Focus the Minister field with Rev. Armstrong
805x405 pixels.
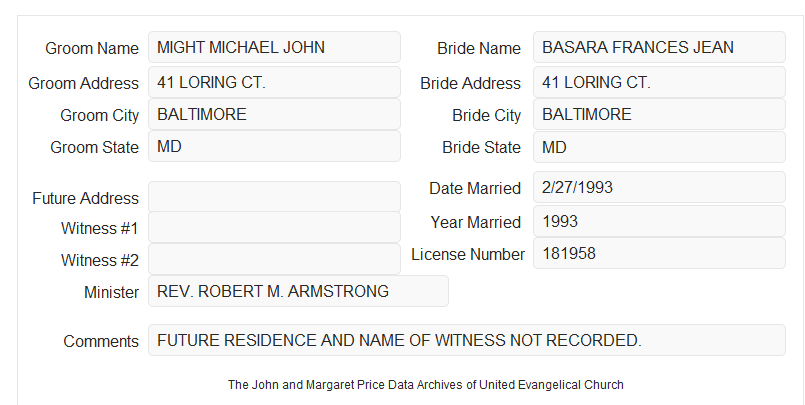pyautogui.click(x=298, y=291)
